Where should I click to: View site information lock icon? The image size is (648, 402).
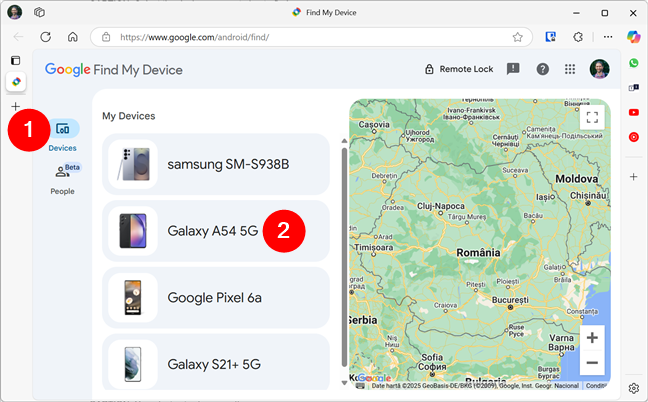click(106, 37)
